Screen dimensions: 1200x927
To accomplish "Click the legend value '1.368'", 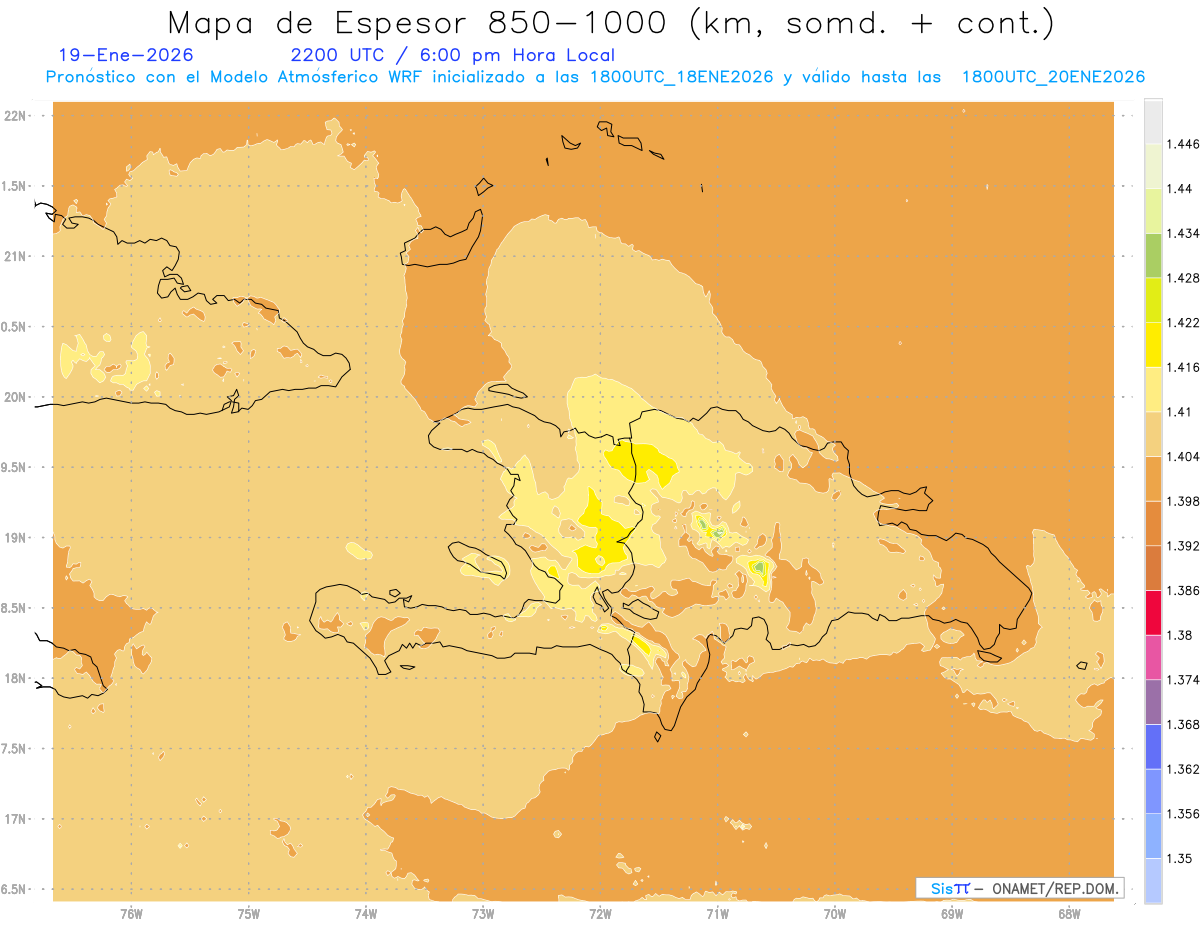I will 1183,724.
